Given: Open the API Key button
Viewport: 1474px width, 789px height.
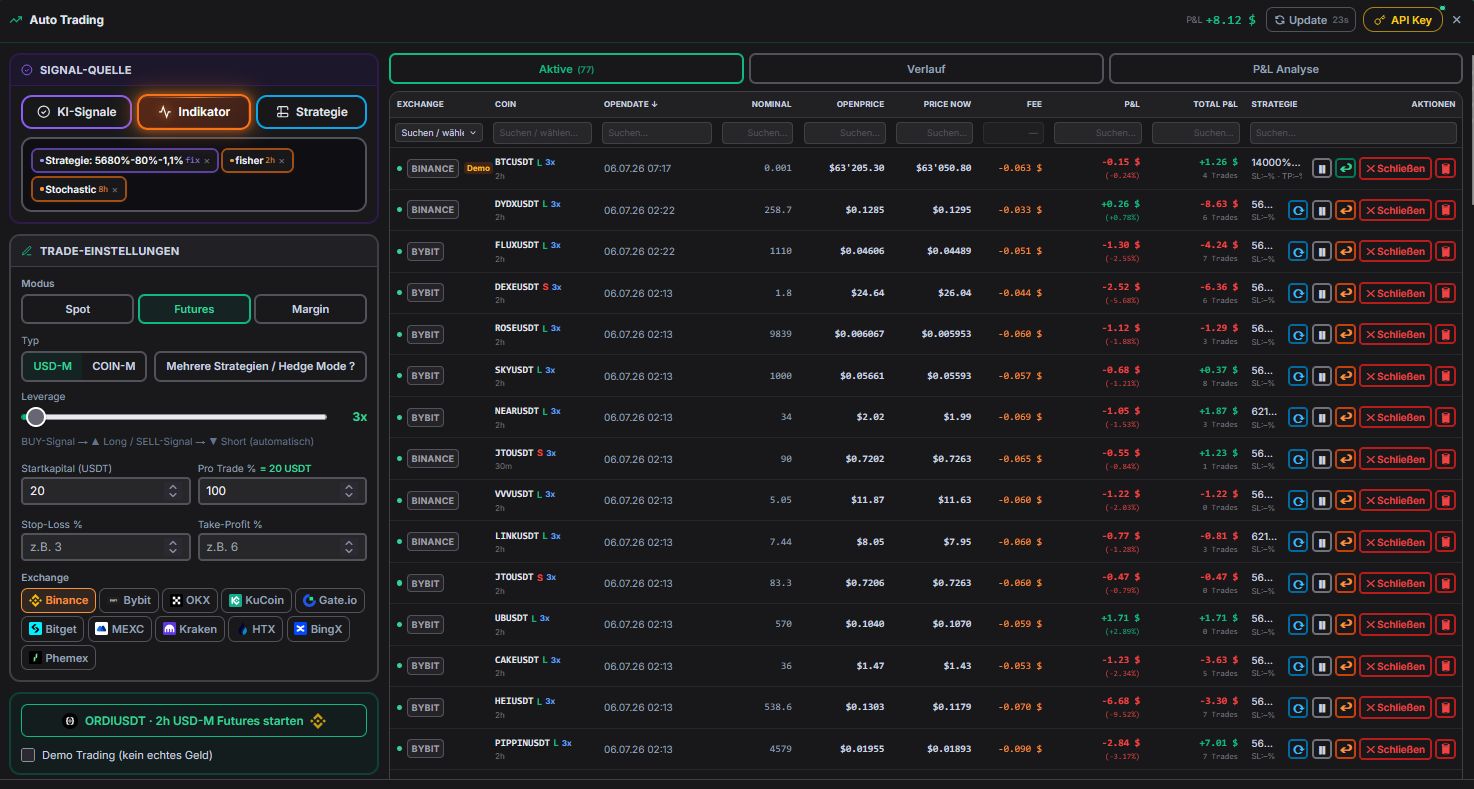Looking at the screenshot, I should [1403, 20].
